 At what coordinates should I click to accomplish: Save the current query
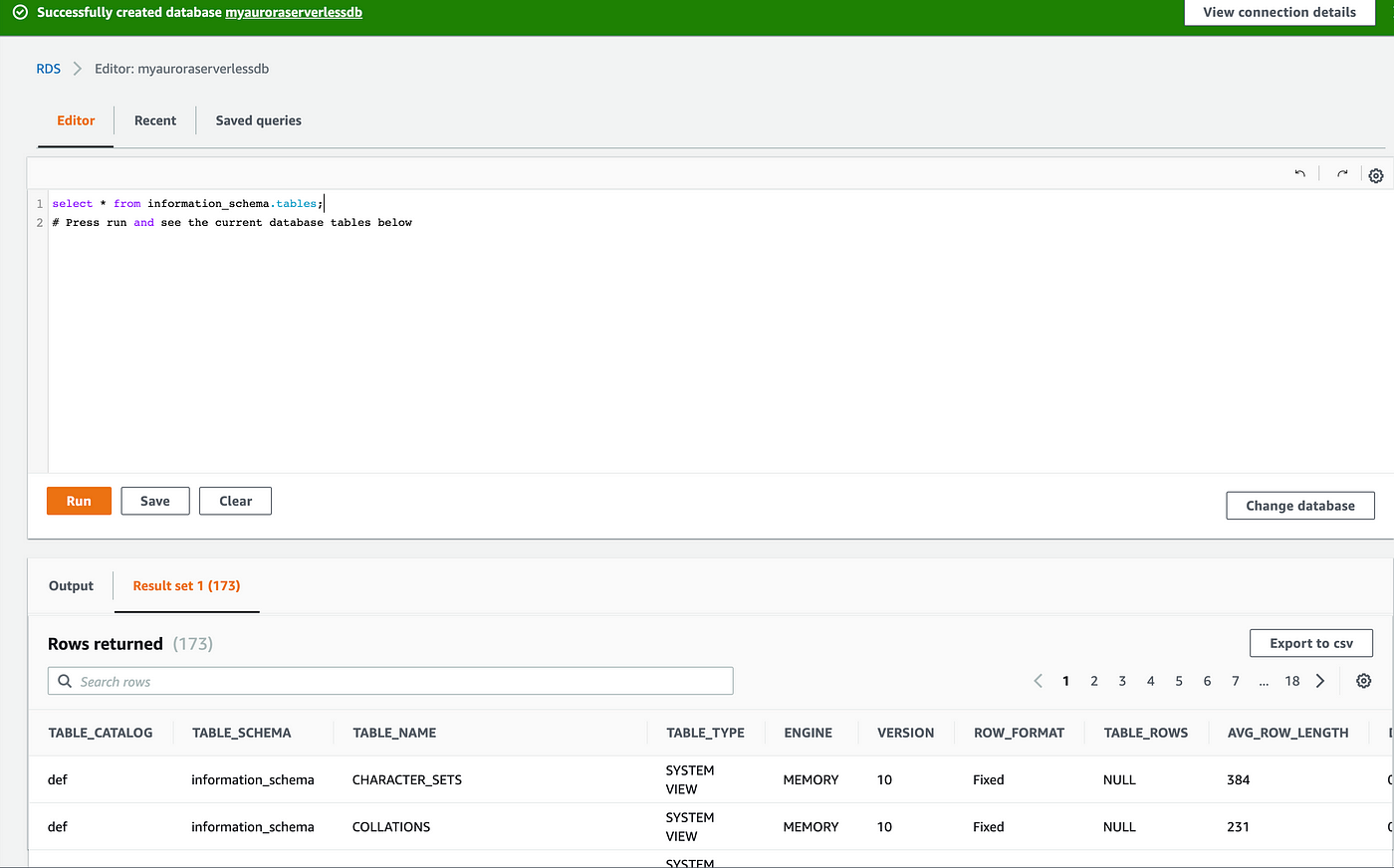pos(155,501)
